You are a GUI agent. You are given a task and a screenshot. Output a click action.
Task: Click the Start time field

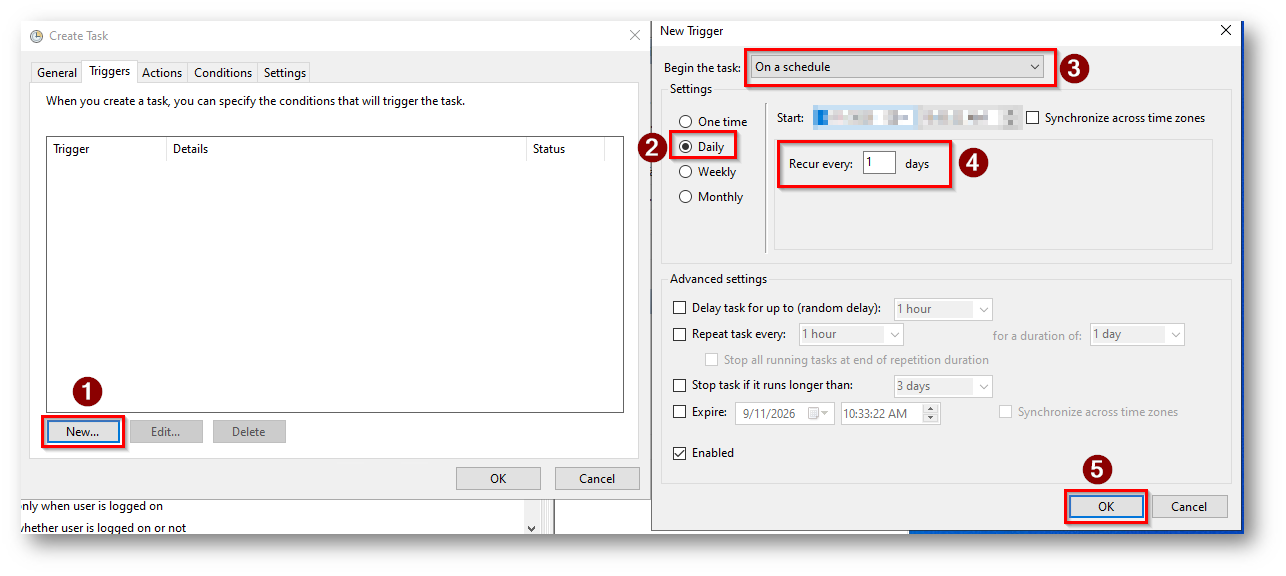tap(969, 118)
